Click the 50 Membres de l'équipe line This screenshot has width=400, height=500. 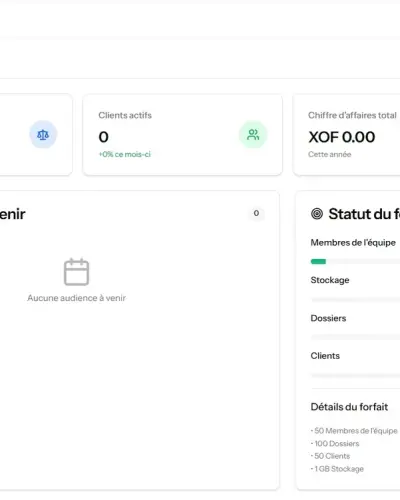click(354, 431)
